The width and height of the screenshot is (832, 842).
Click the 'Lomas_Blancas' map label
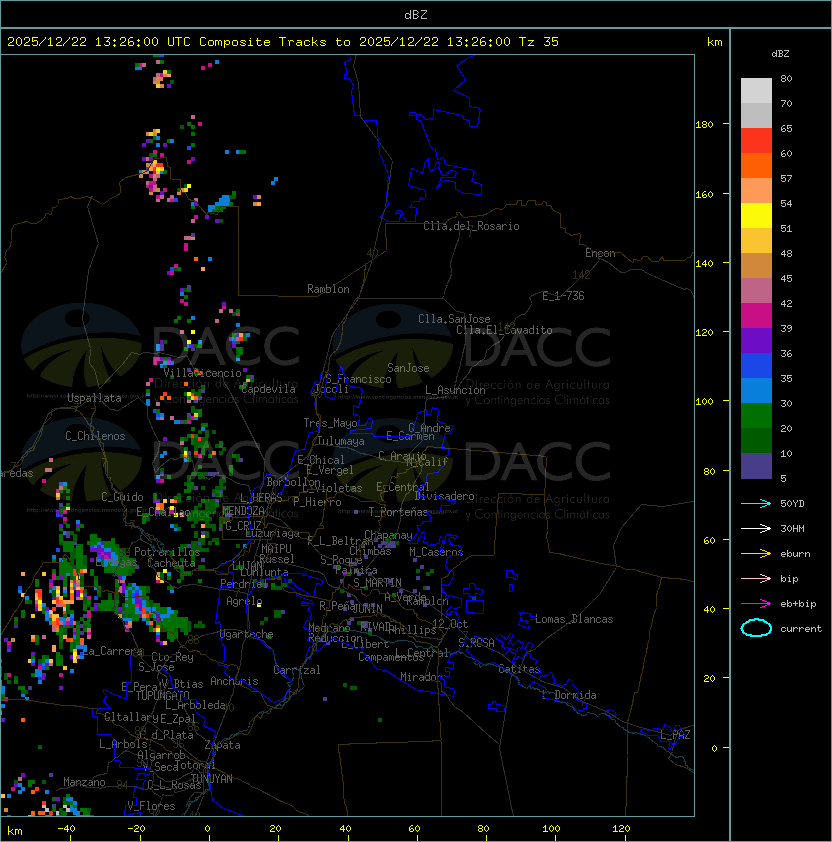[x=574, y=619]
